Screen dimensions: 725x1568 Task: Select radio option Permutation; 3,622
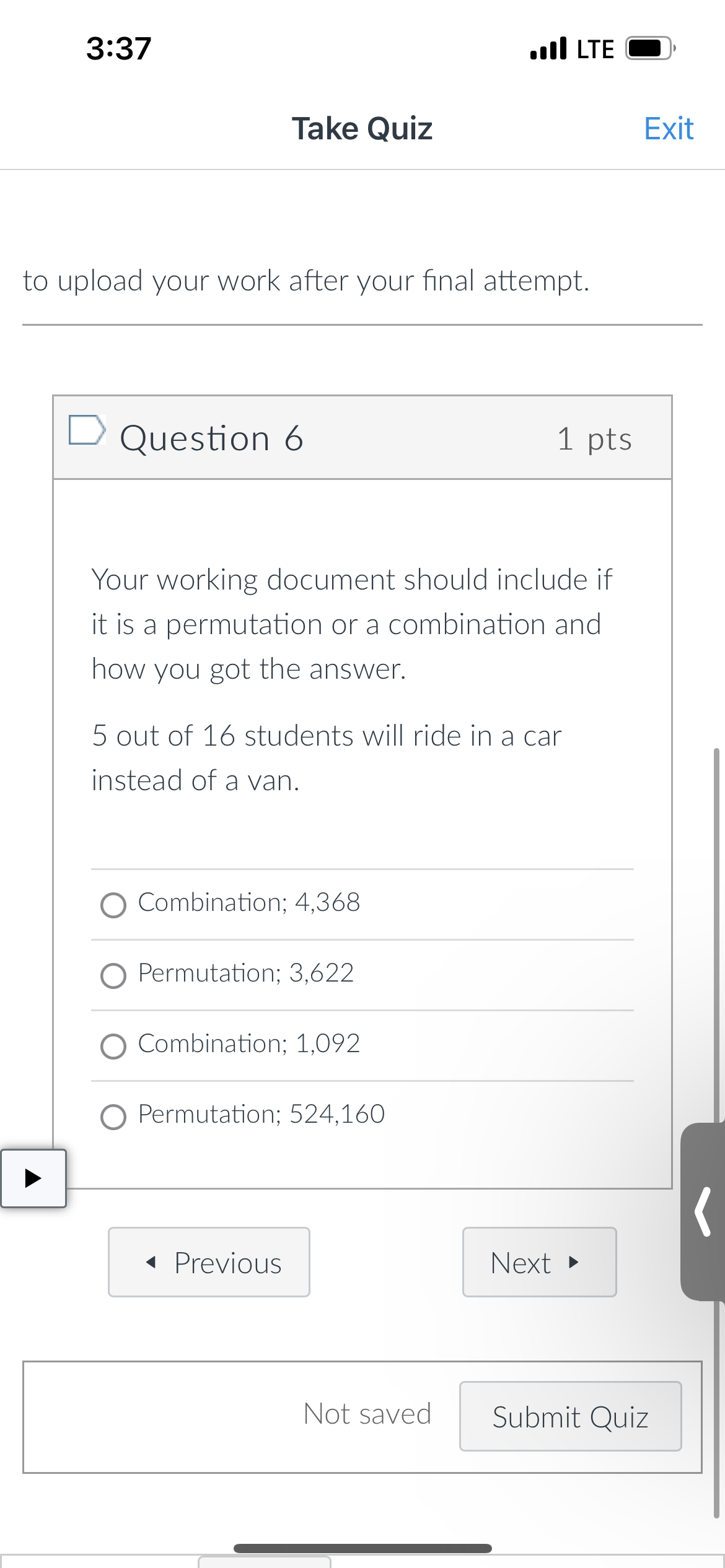coord(113,976)
